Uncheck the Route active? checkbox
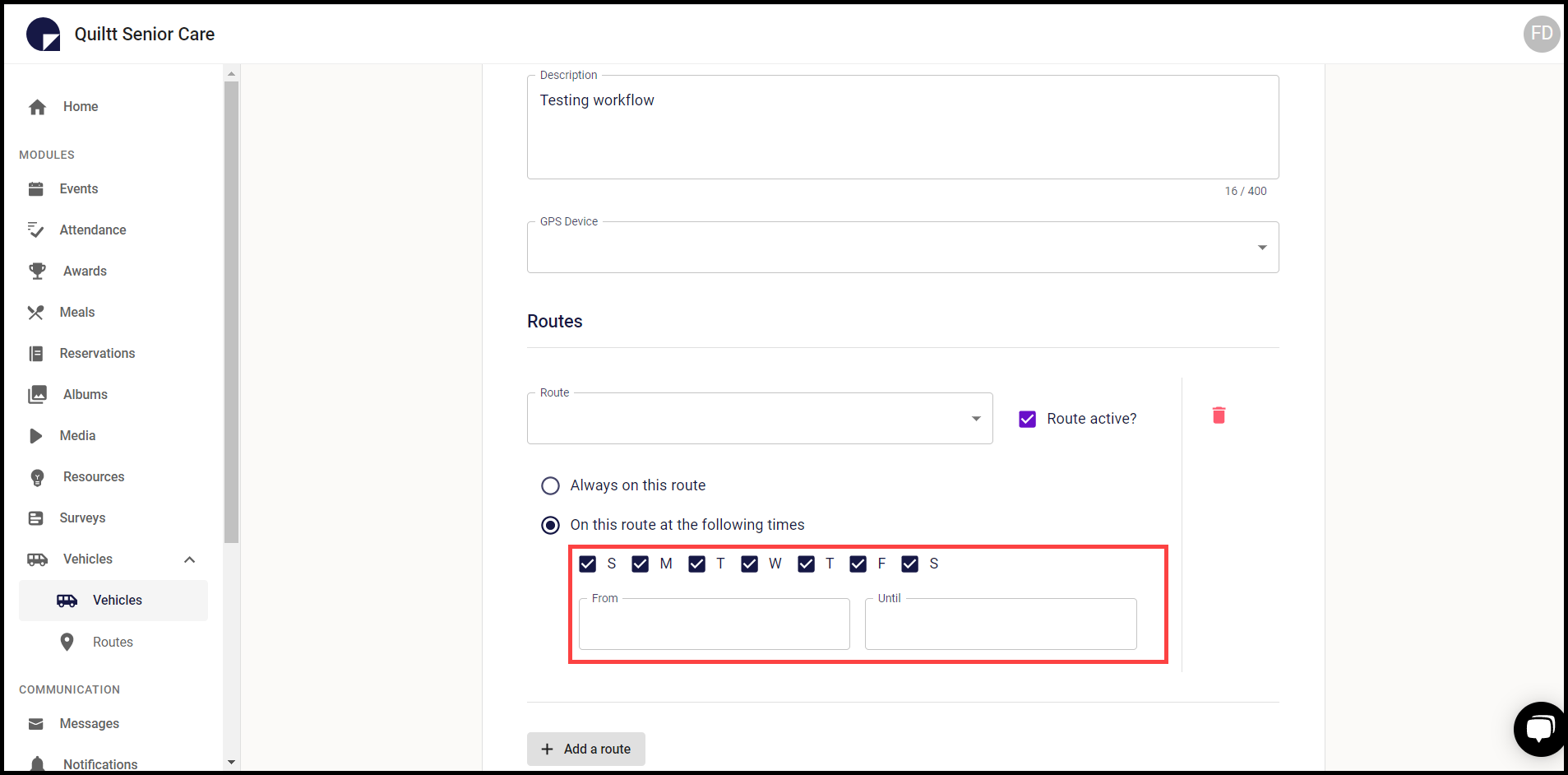Screen dimensions: 1568x775 click(x=1027, y=420)
